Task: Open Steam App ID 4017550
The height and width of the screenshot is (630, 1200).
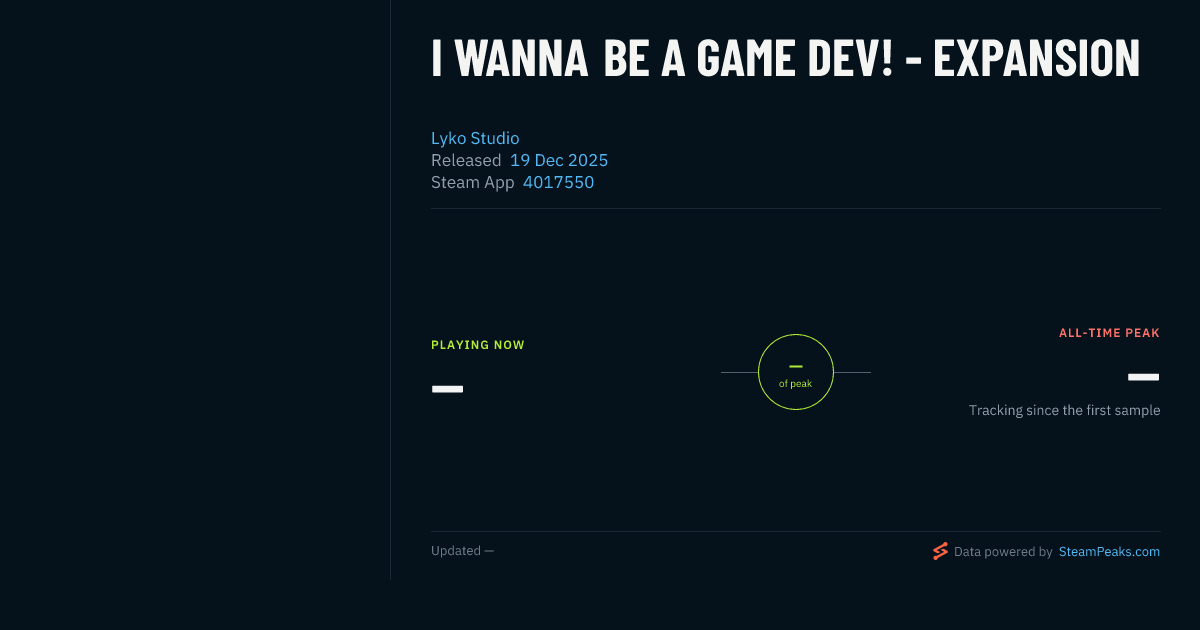Action: click(x=558, y=182)
